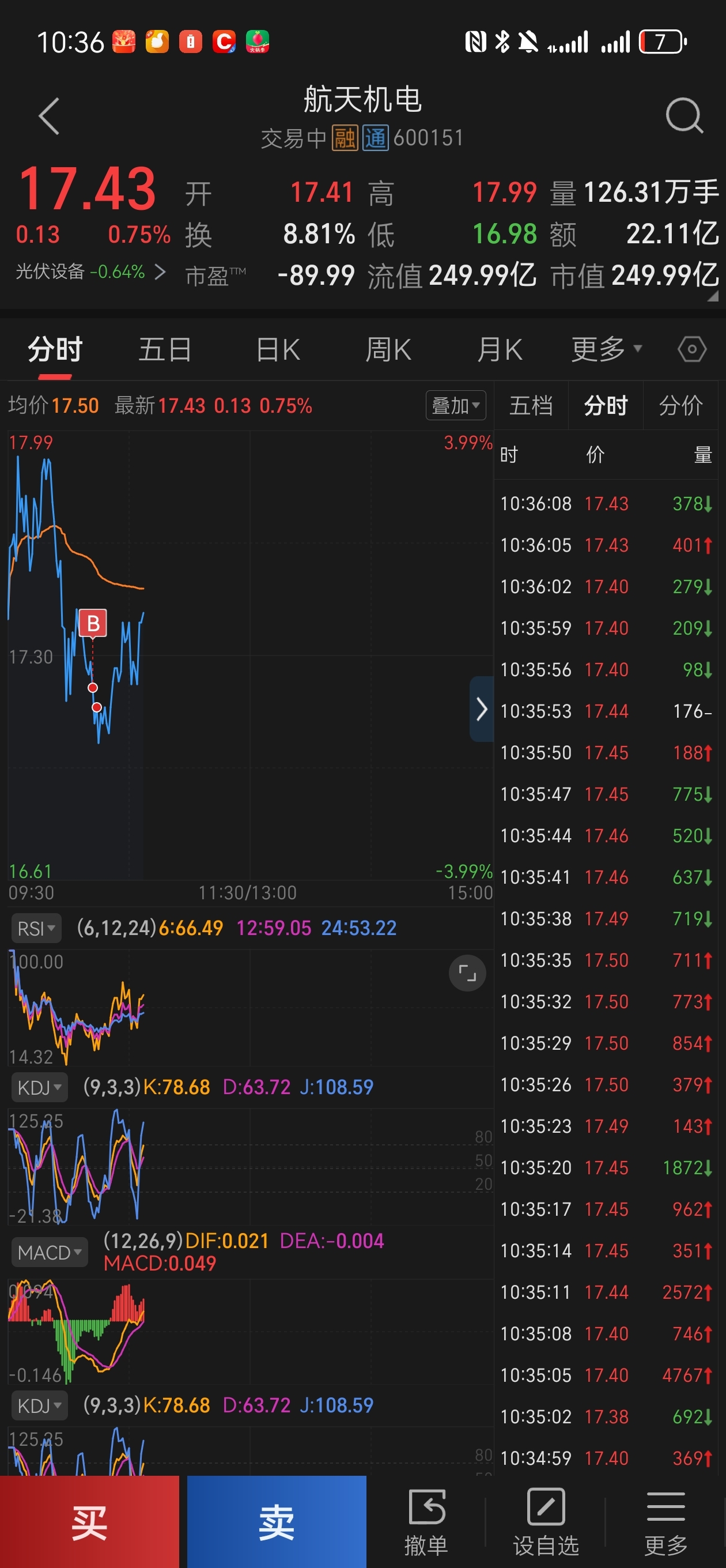Tap the 通 stock connect badge
Viewport: 726px width, 1568px height.
(x=376, y=138)
